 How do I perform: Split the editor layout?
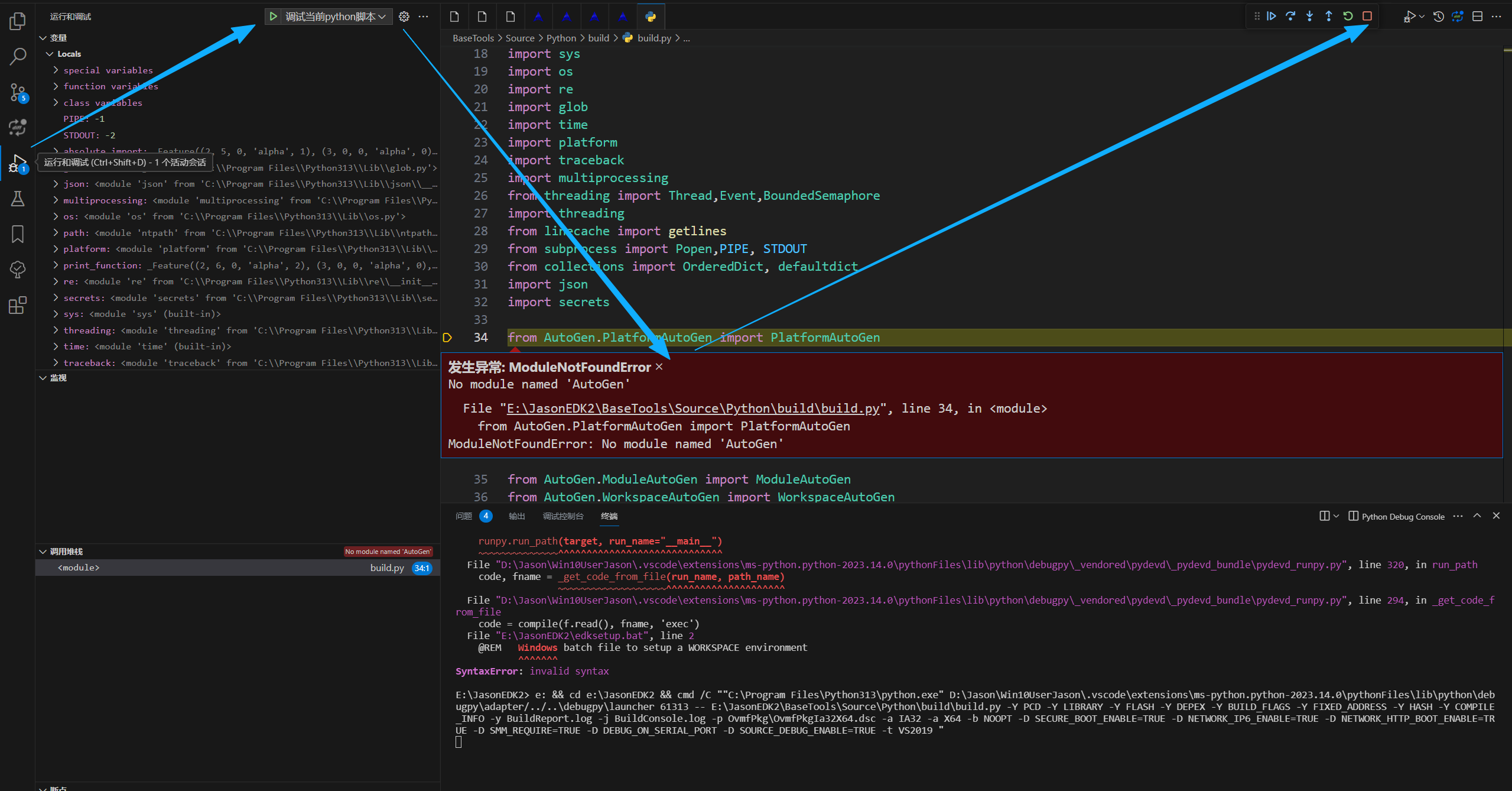point(1478,17)
